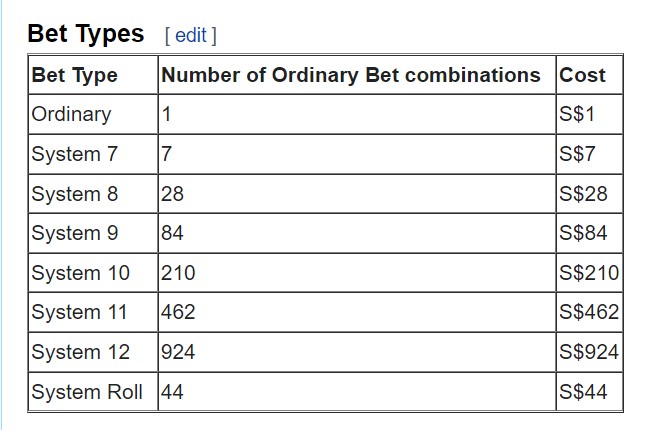Click the Bet Types section heading

[x=86, y=34]
